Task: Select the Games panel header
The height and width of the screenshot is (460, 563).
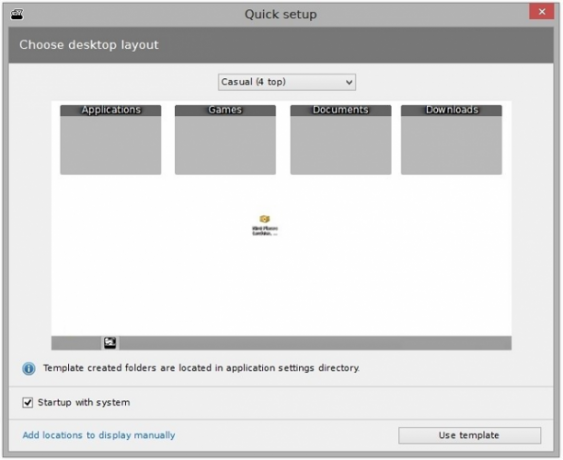Action: (225, 110)
